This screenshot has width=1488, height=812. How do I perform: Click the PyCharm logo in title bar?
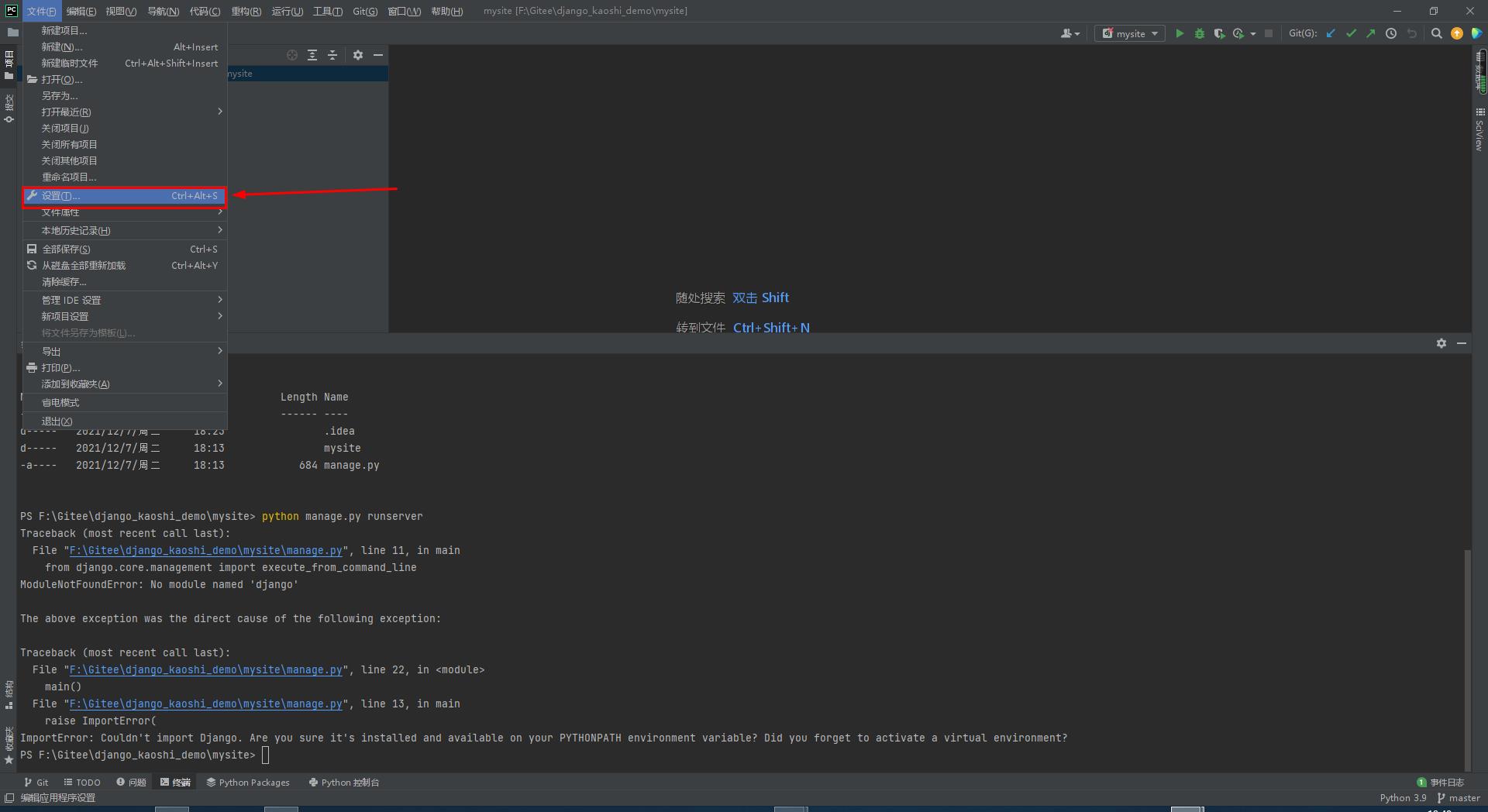12,10
